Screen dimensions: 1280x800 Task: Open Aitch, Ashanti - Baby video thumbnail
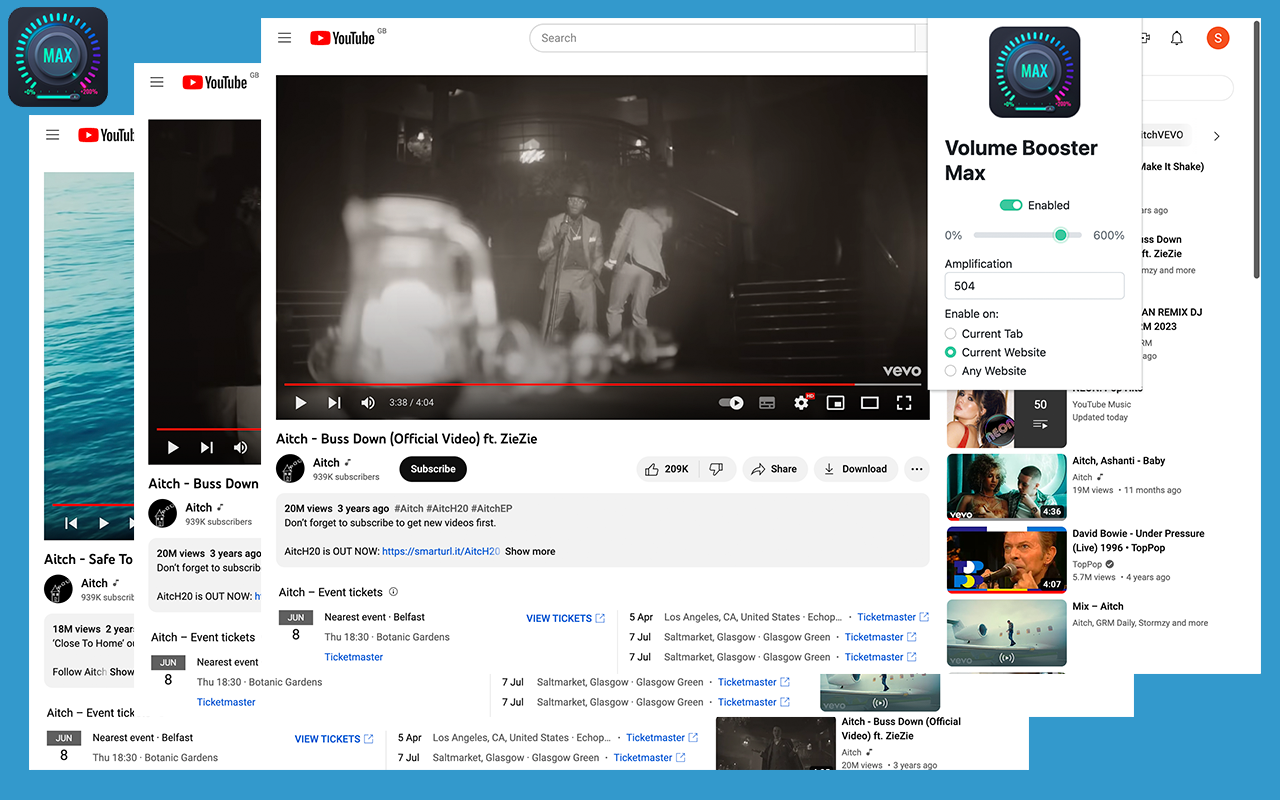(1006, 487)
